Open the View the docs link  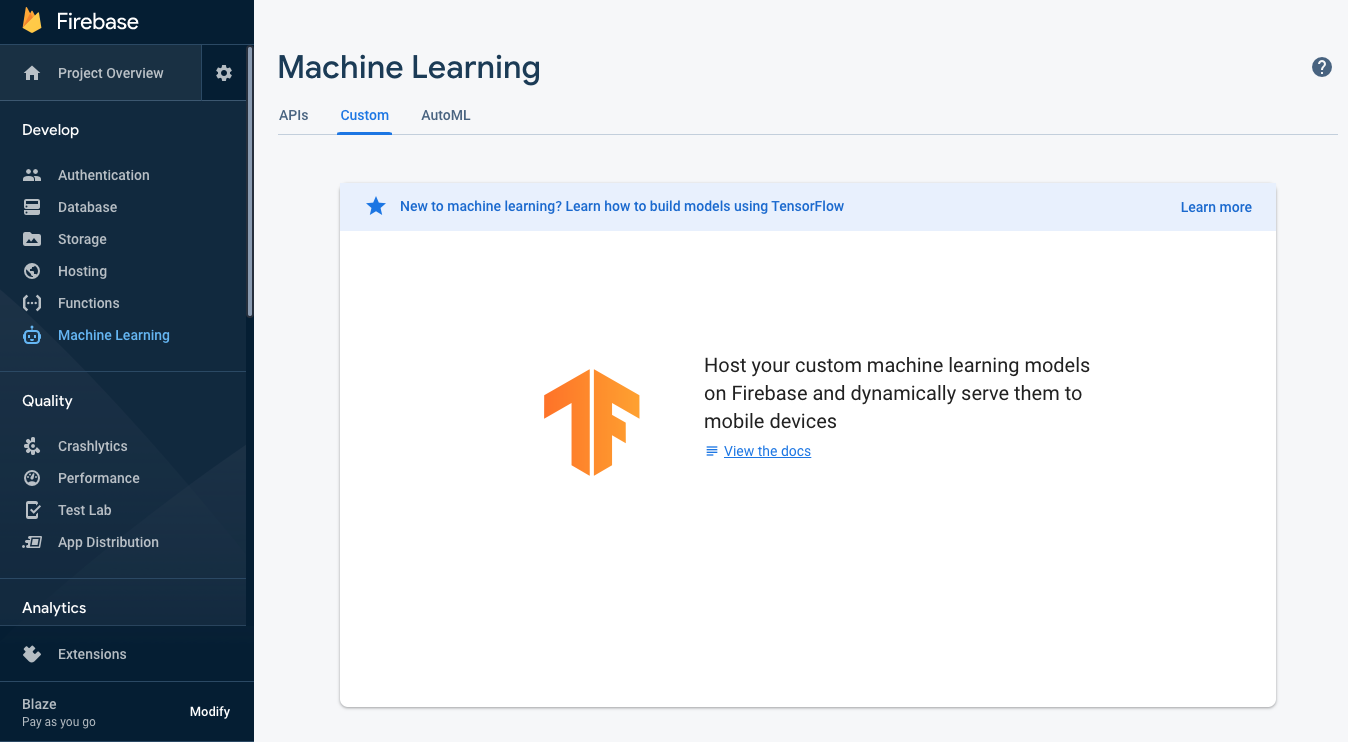click(x=767, y=451)
